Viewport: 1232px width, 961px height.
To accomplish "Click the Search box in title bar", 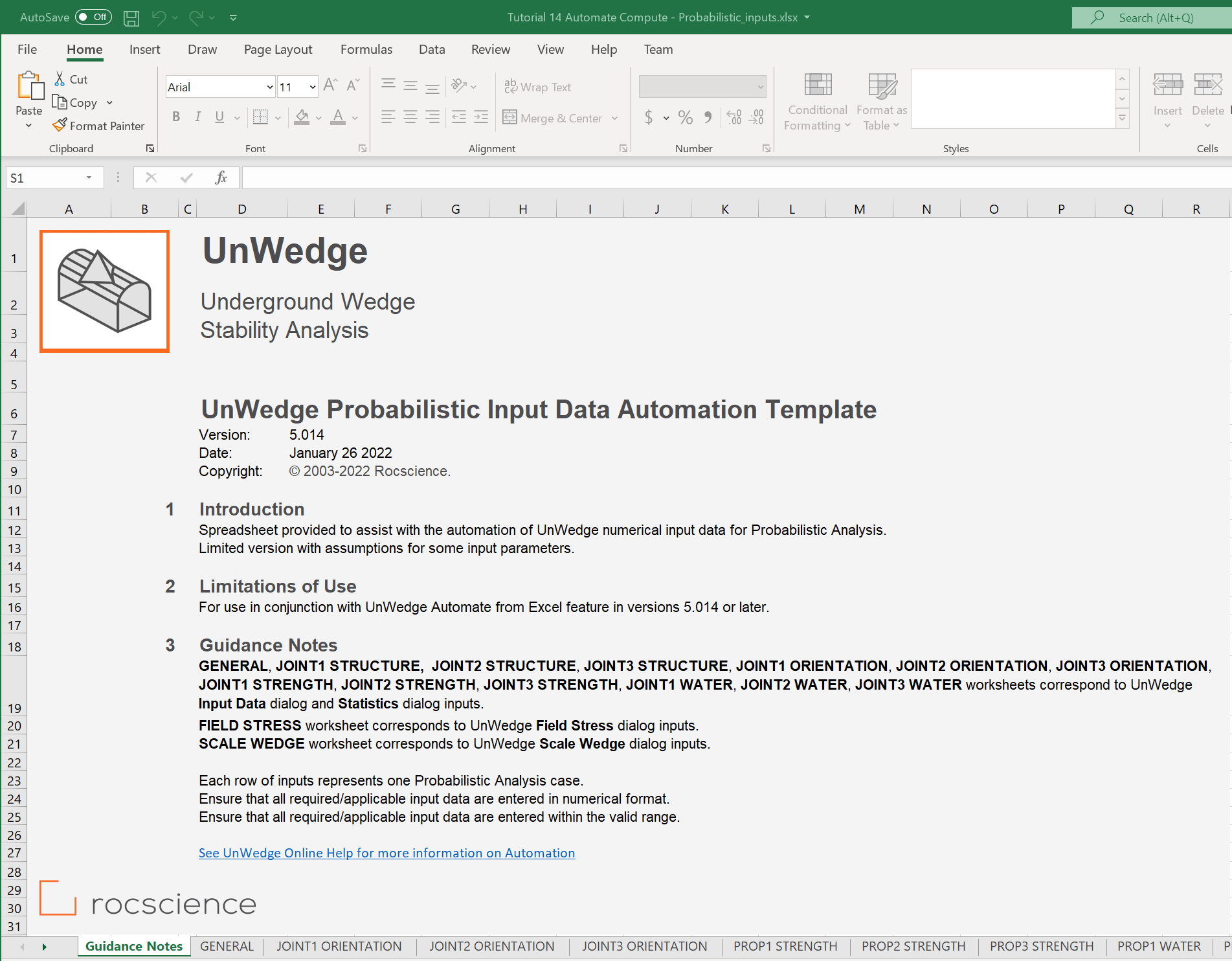I will (x=1152, y=17).
